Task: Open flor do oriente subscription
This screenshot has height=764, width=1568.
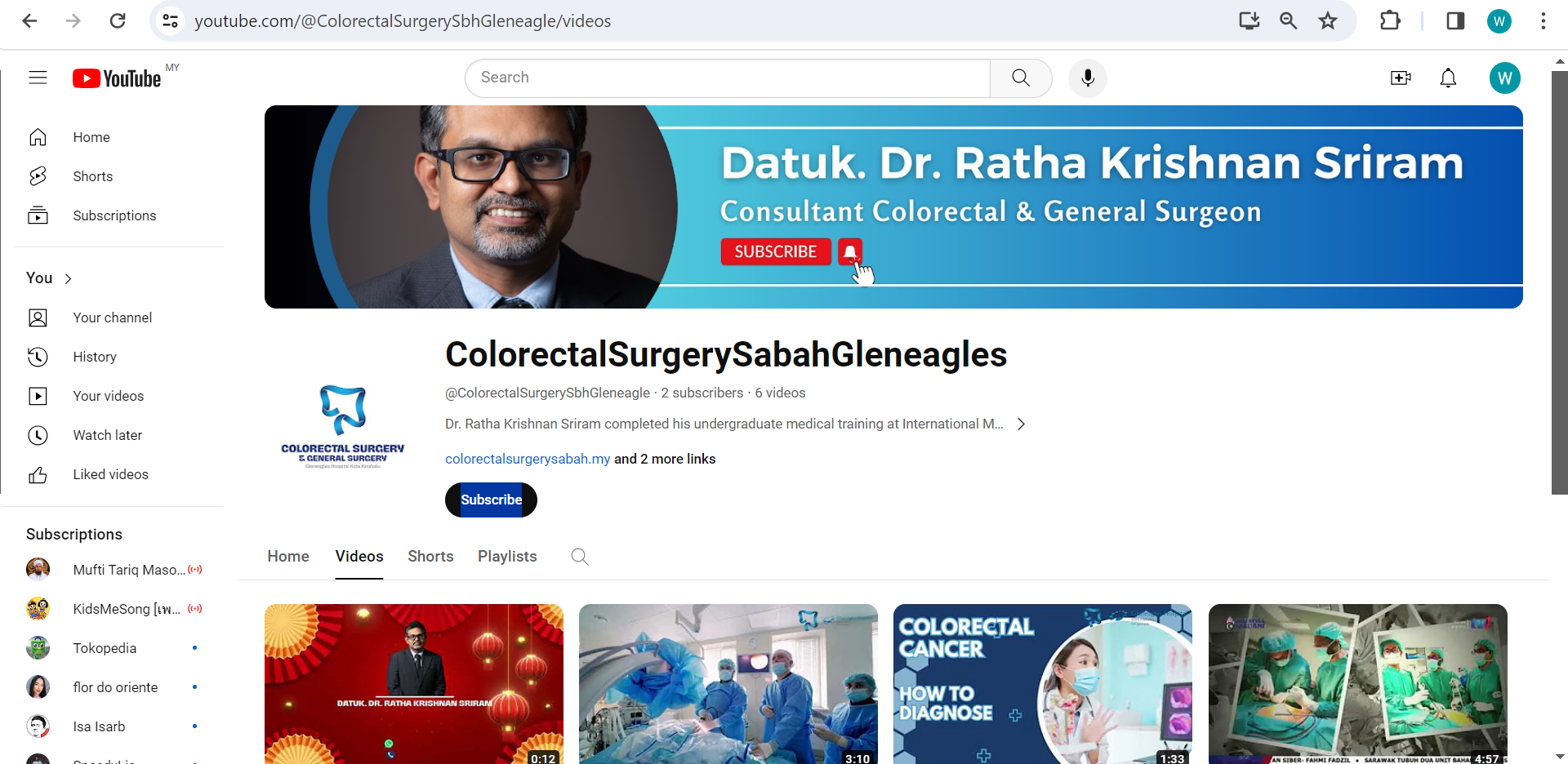Action: (x=114, y=687)
